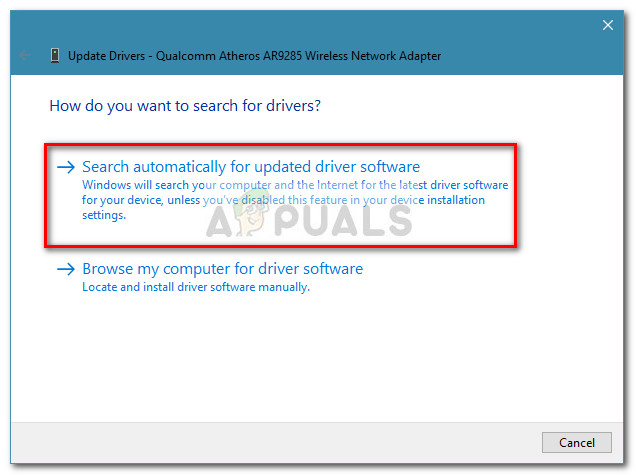Click the Cancel button
Screen dimensions: 635x475
pyautogui.click(x=577, y=443)
